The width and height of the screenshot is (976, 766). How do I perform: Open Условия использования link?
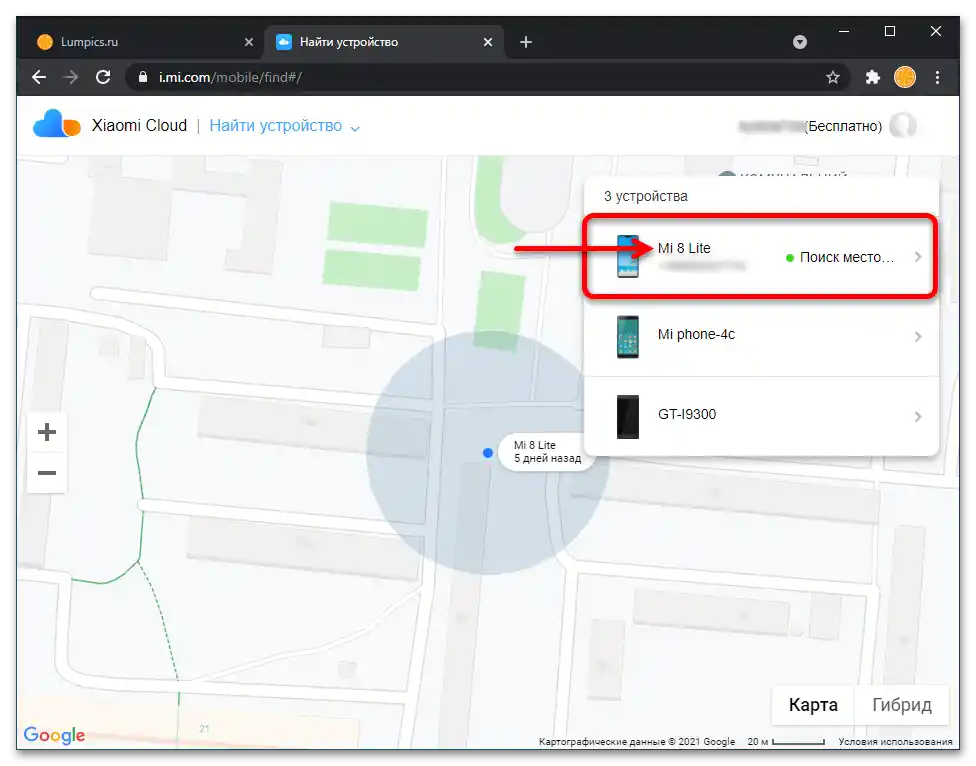click(895, 742)
